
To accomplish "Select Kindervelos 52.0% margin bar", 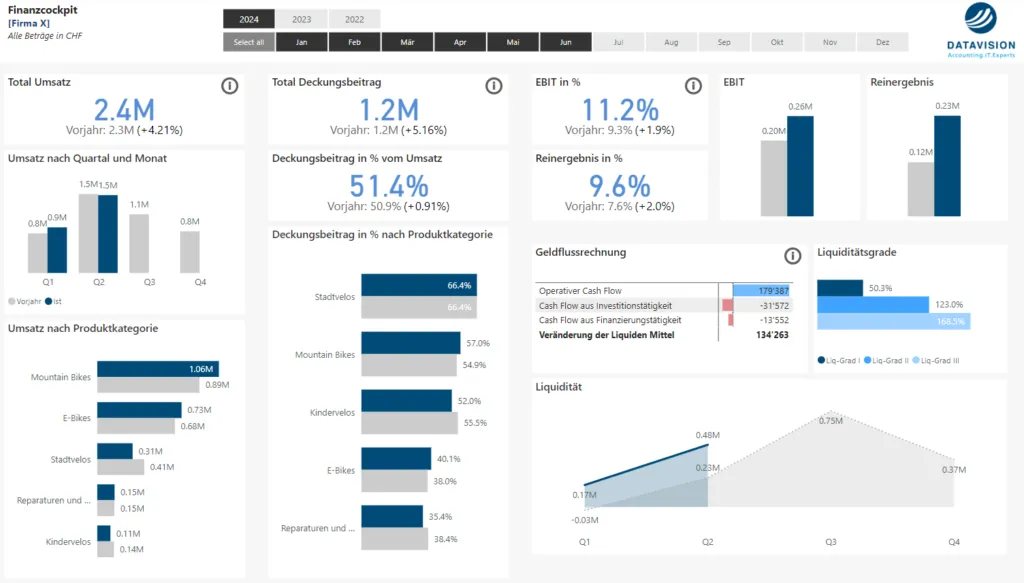I will pos(406,400).
